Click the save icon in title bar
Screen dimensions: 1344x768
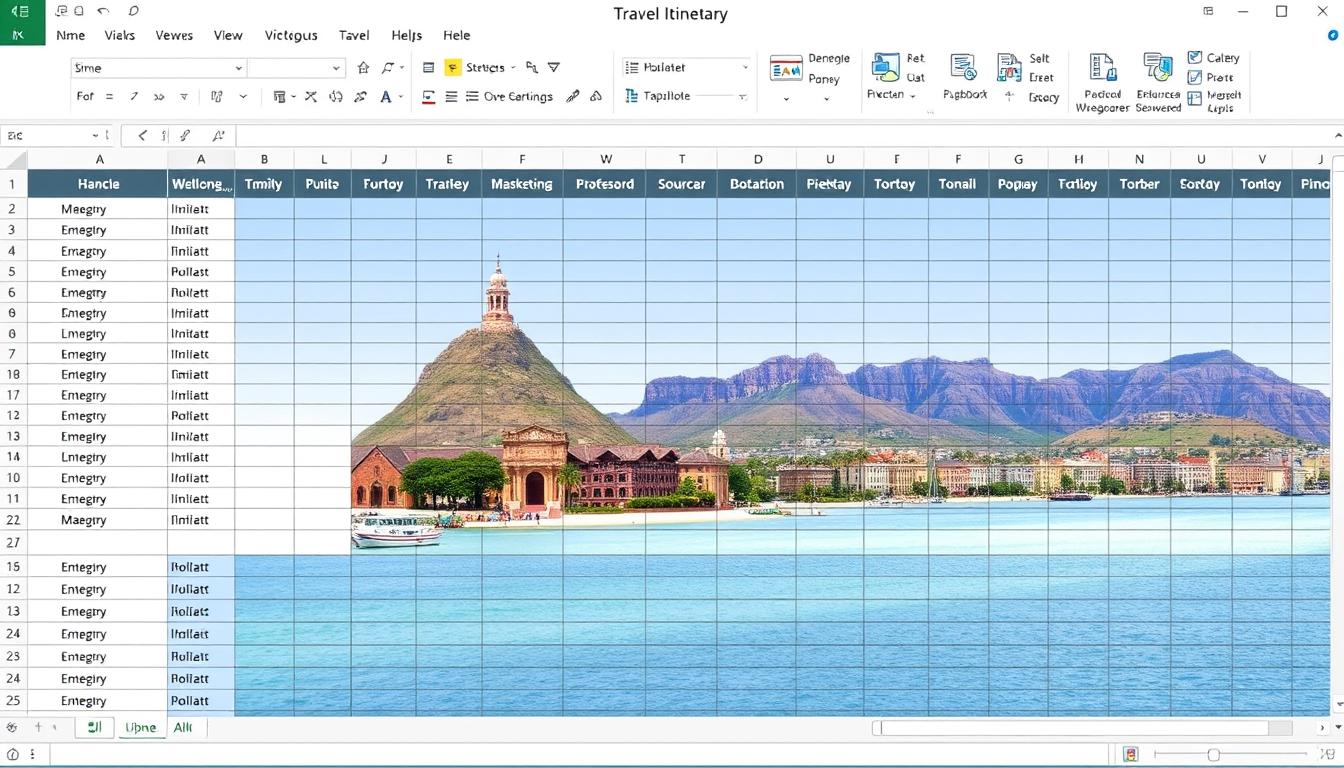coord(62,11)
